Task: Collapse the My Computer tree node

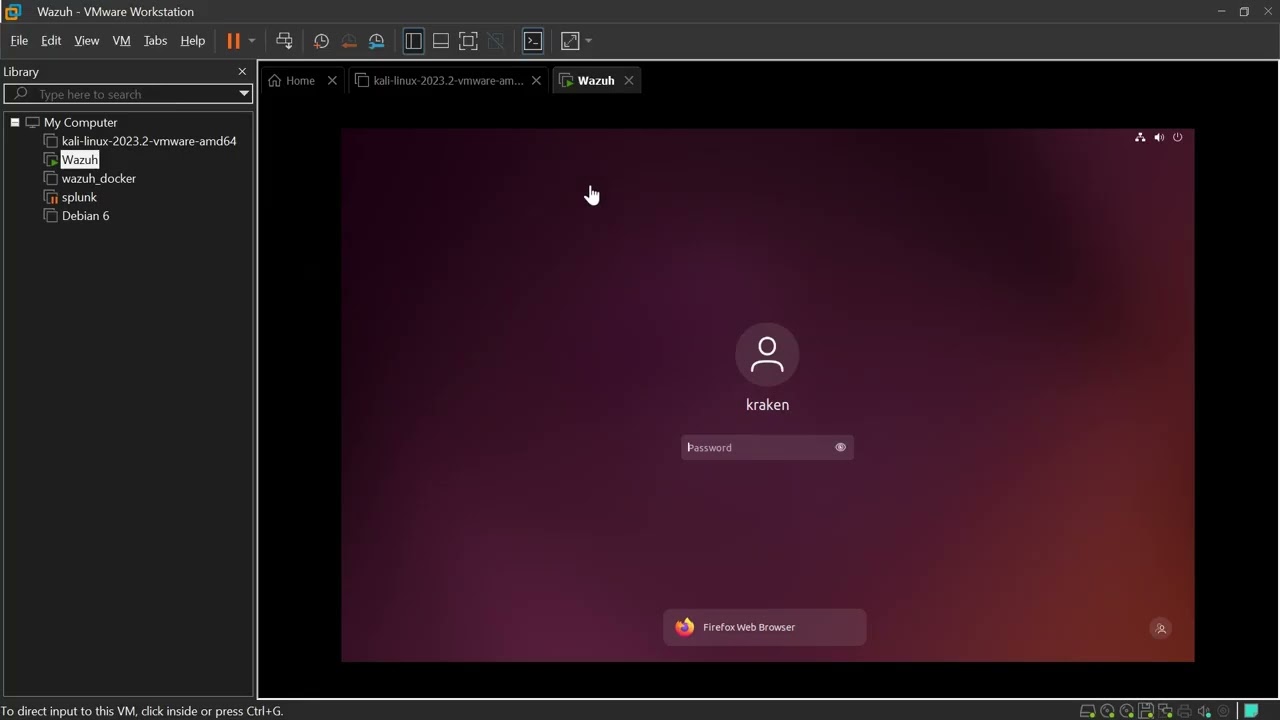Action: (15, 122)
